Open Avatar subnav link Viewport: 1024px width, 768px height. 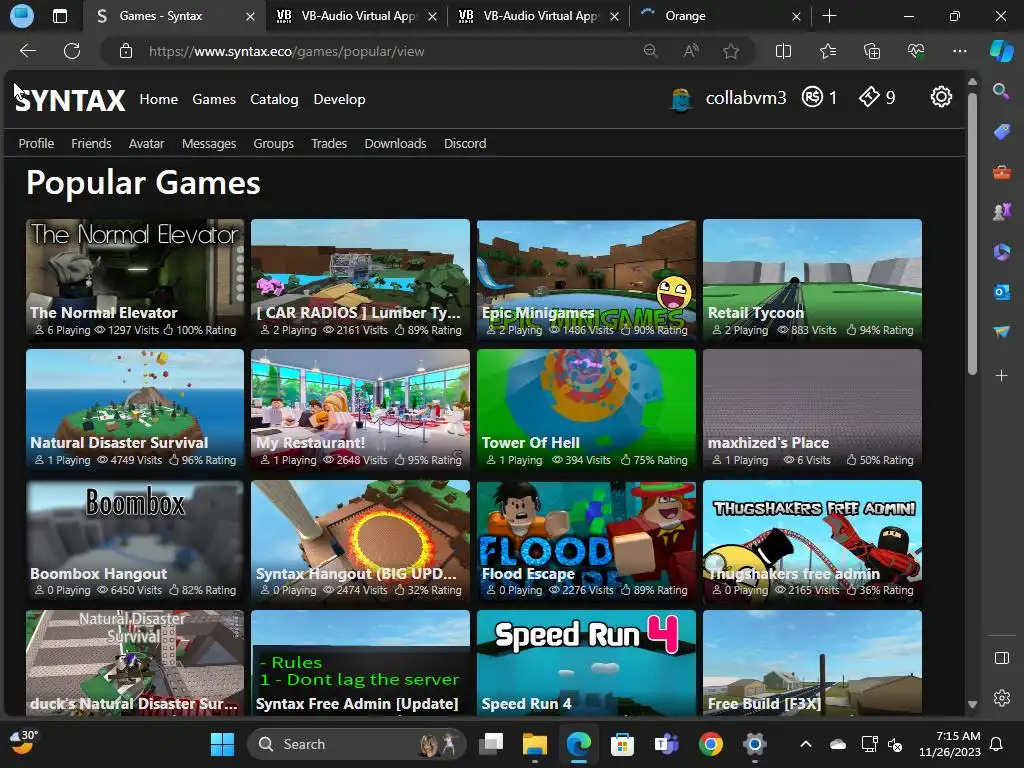[146, 143]
